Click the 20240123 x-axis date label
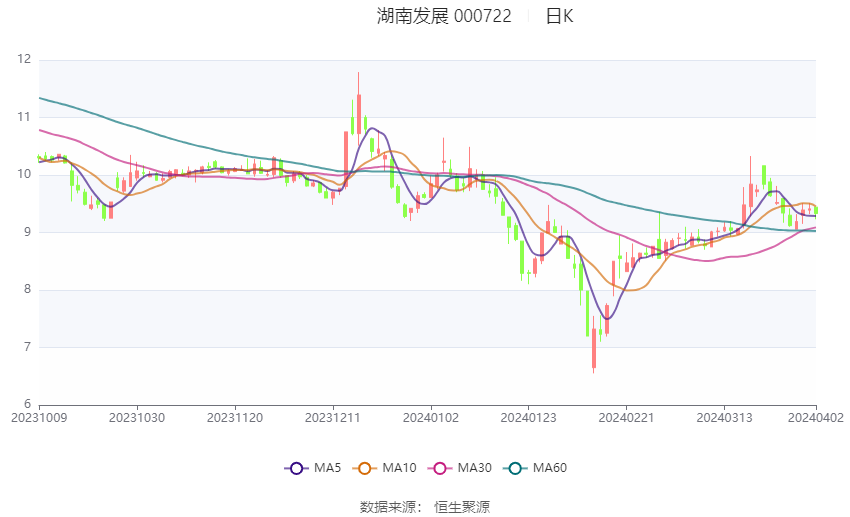Screen dimensions: 850x517 [529, 418]
